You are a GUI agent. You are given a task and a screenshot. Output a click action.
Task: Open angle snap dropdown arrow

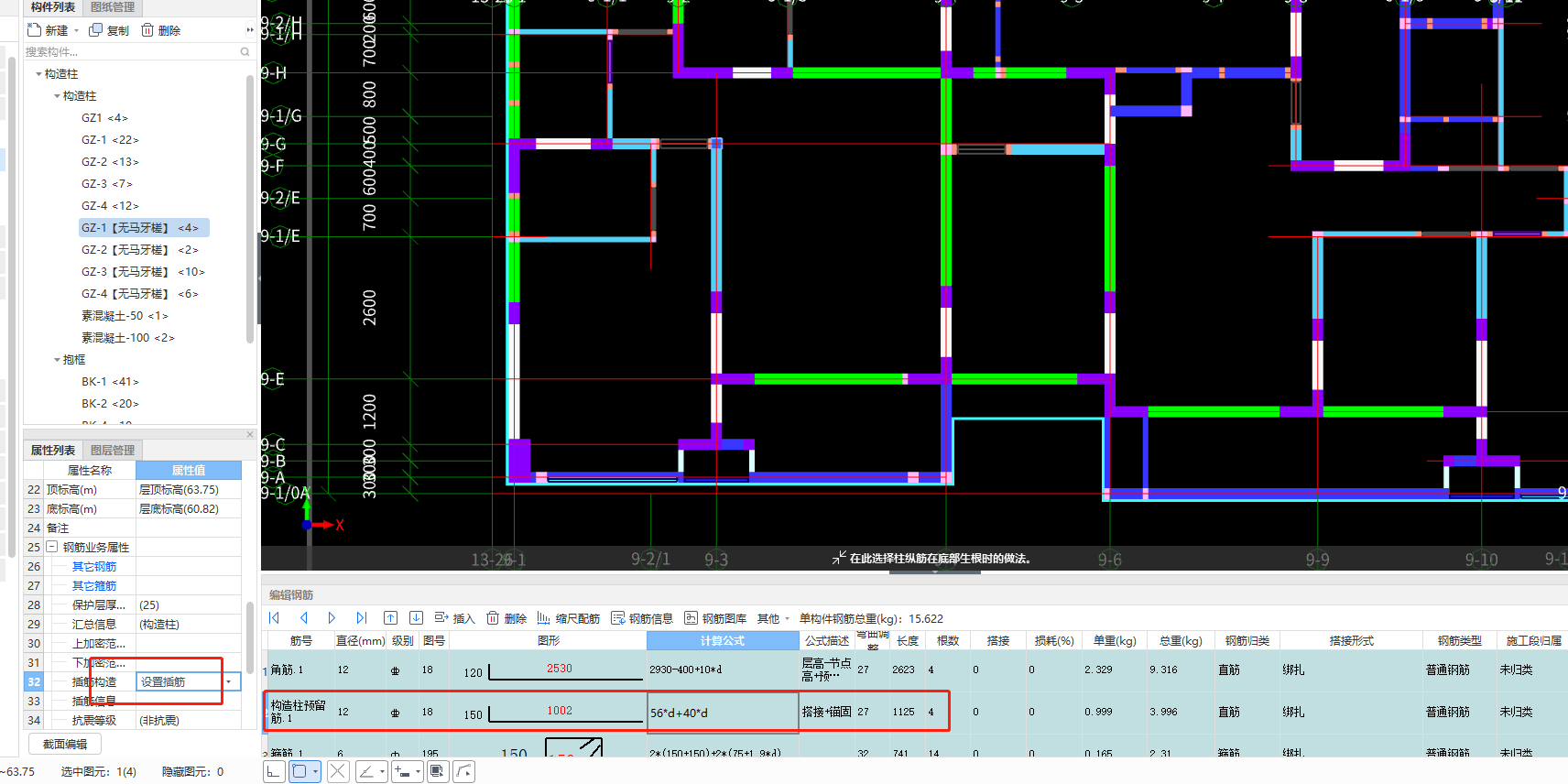pyautogui.click(x=382, y=771)
